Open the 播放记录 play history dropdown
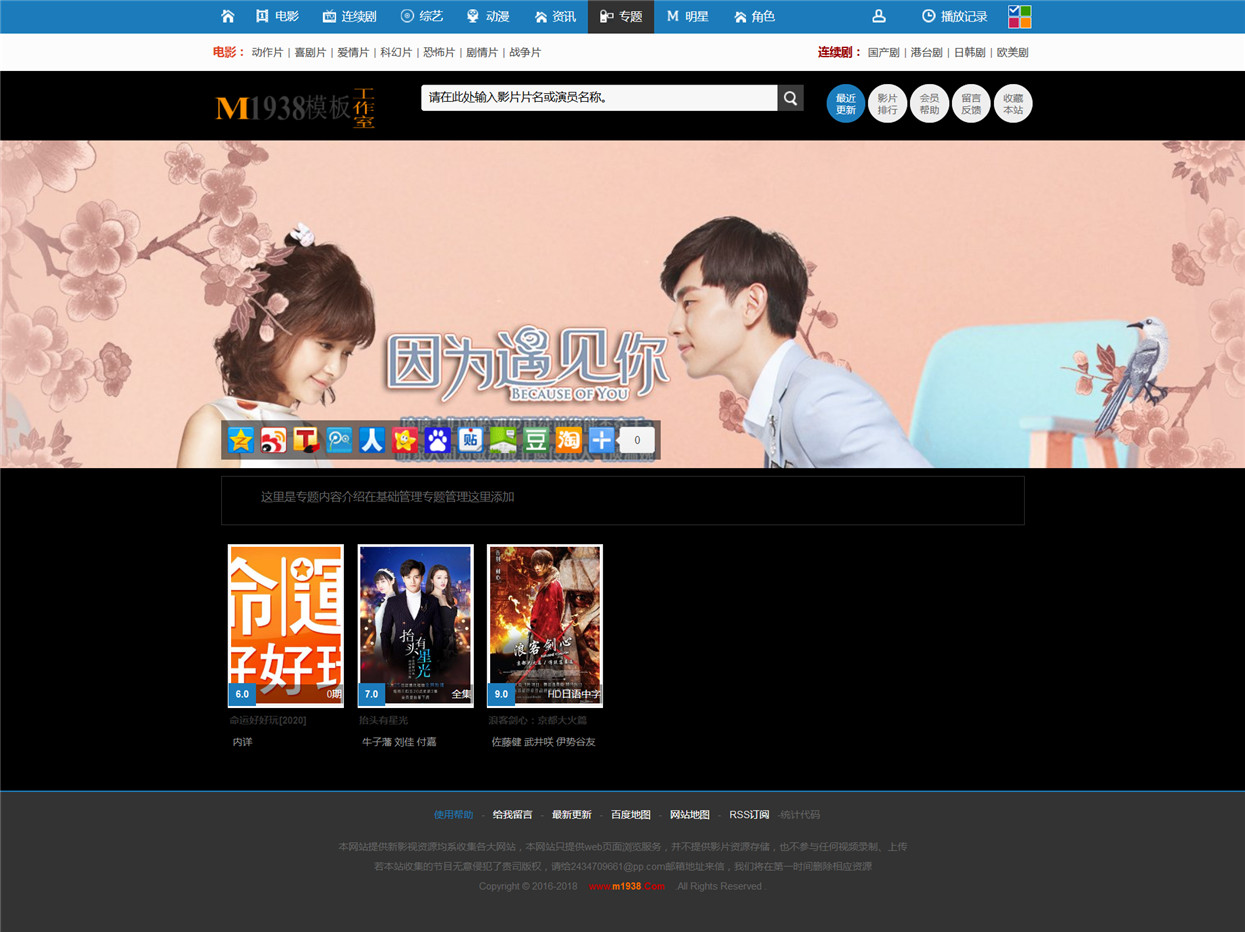Viewport: 1245px width, 932px height. (954, 16)
